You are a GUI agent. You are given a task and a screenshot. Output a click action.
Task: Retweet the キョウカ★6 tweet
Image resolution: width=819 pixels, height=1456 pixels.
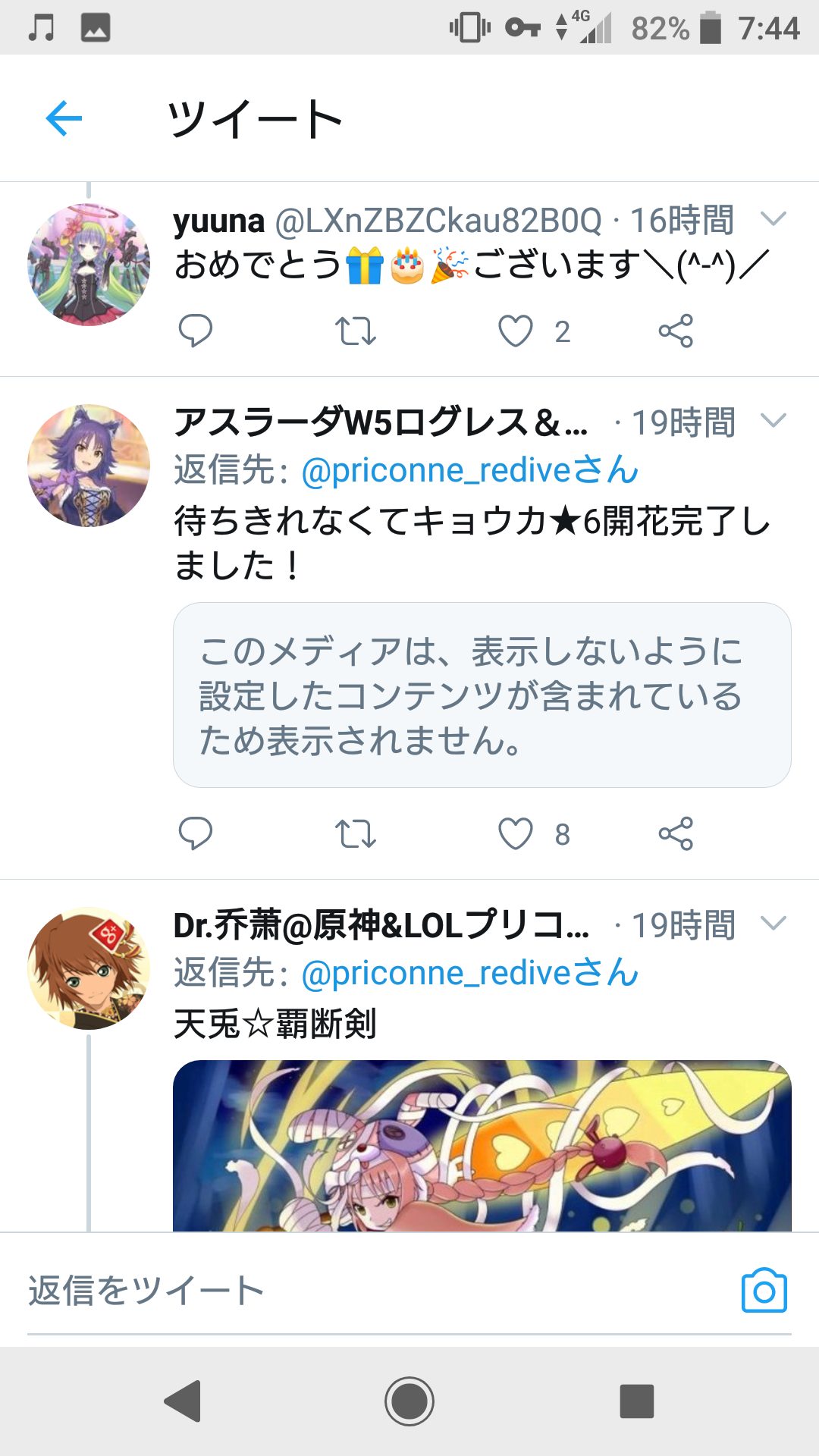[x=356, y=834]
